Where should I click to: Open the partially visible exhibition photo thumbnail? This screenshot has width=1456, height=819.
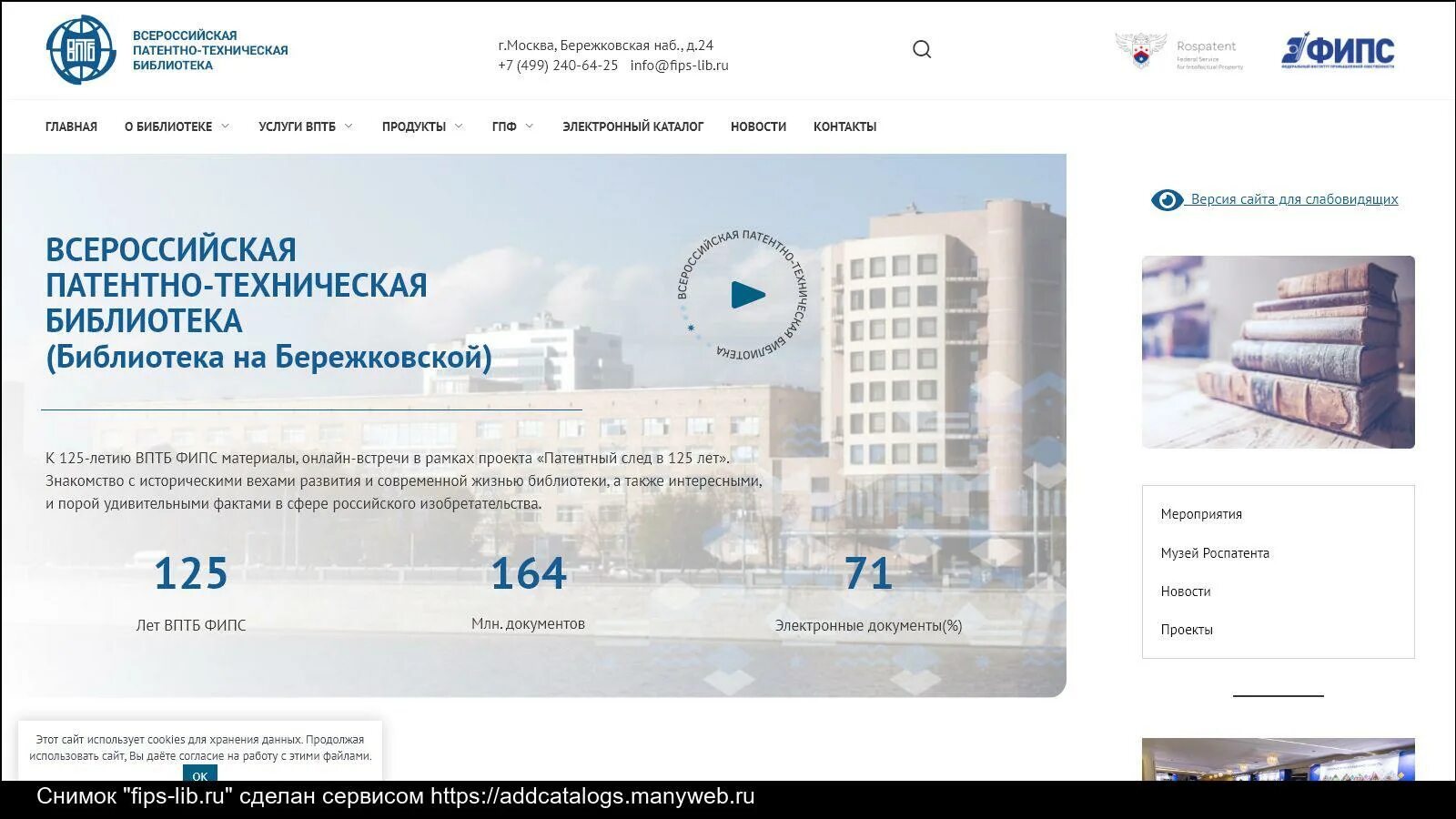(1279, 759)
